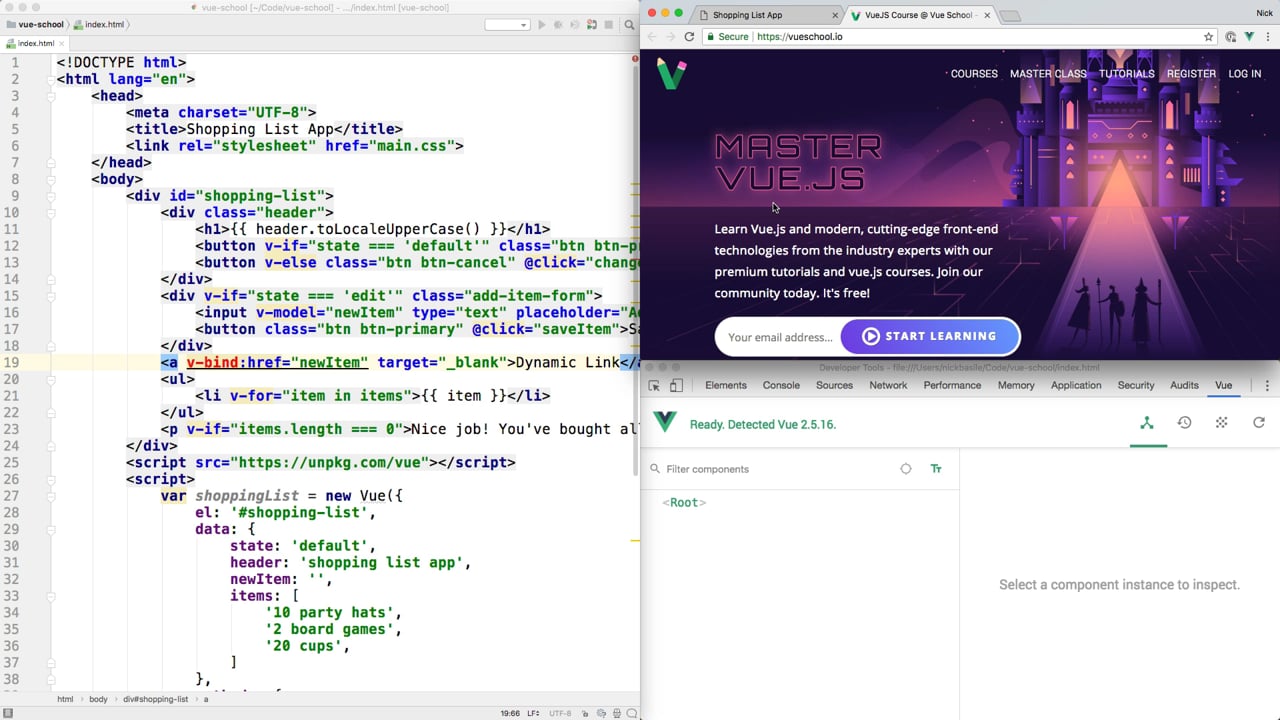Open the Vue devtools Components view icon
This screenshot has height=720, width=1280.
click(1147, 424)
